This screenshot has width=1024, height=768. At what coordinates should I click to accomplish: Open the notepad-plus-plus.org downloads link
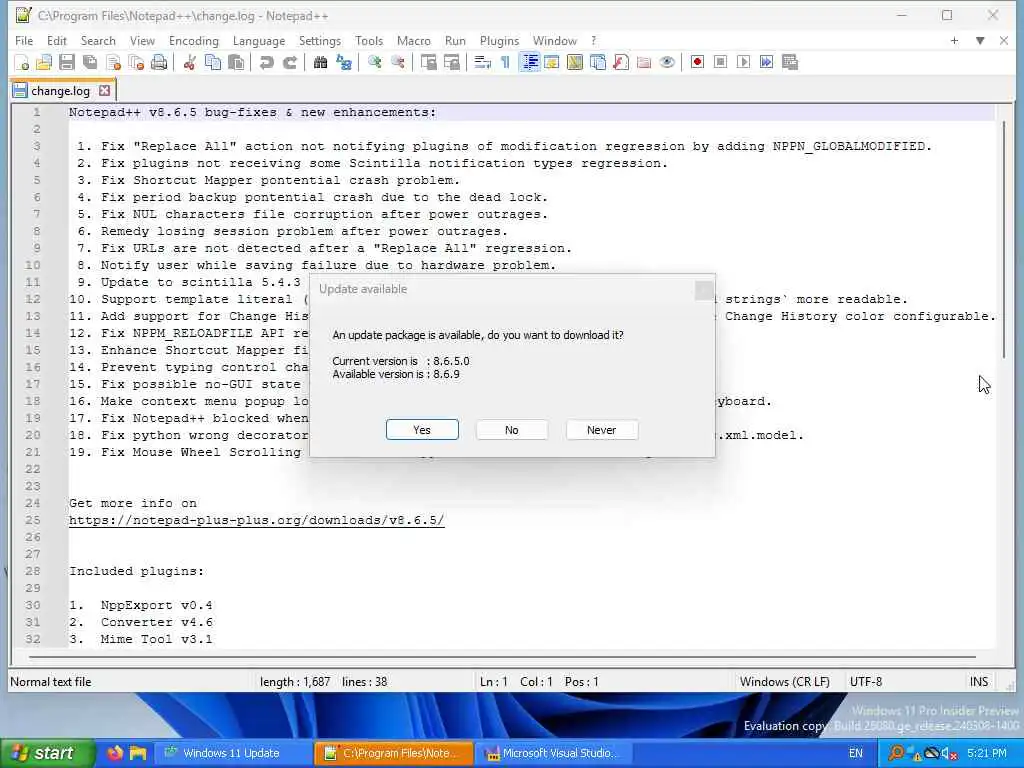(x=257, y=520)
